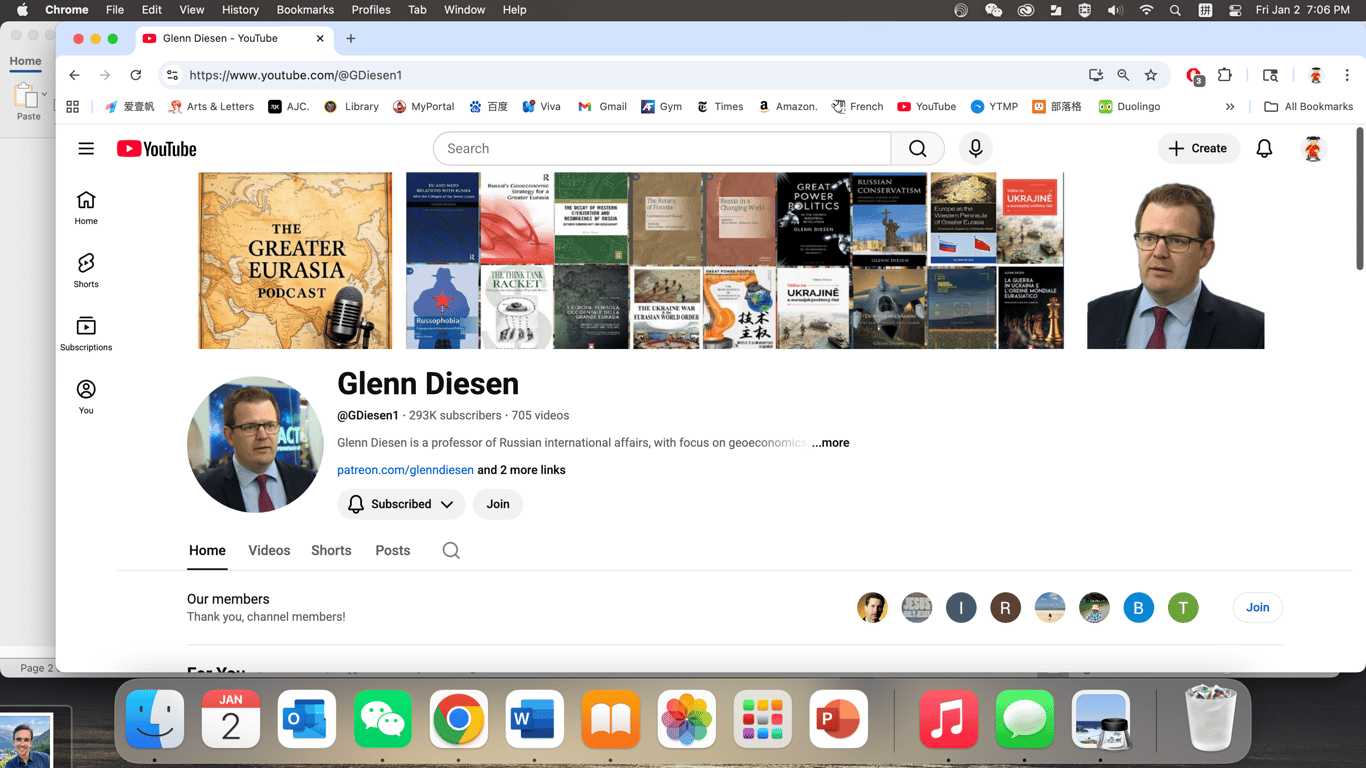Click the Greater Eurasia Podcast banner image
Screen dimensions: 1366x768
[295, 261]
